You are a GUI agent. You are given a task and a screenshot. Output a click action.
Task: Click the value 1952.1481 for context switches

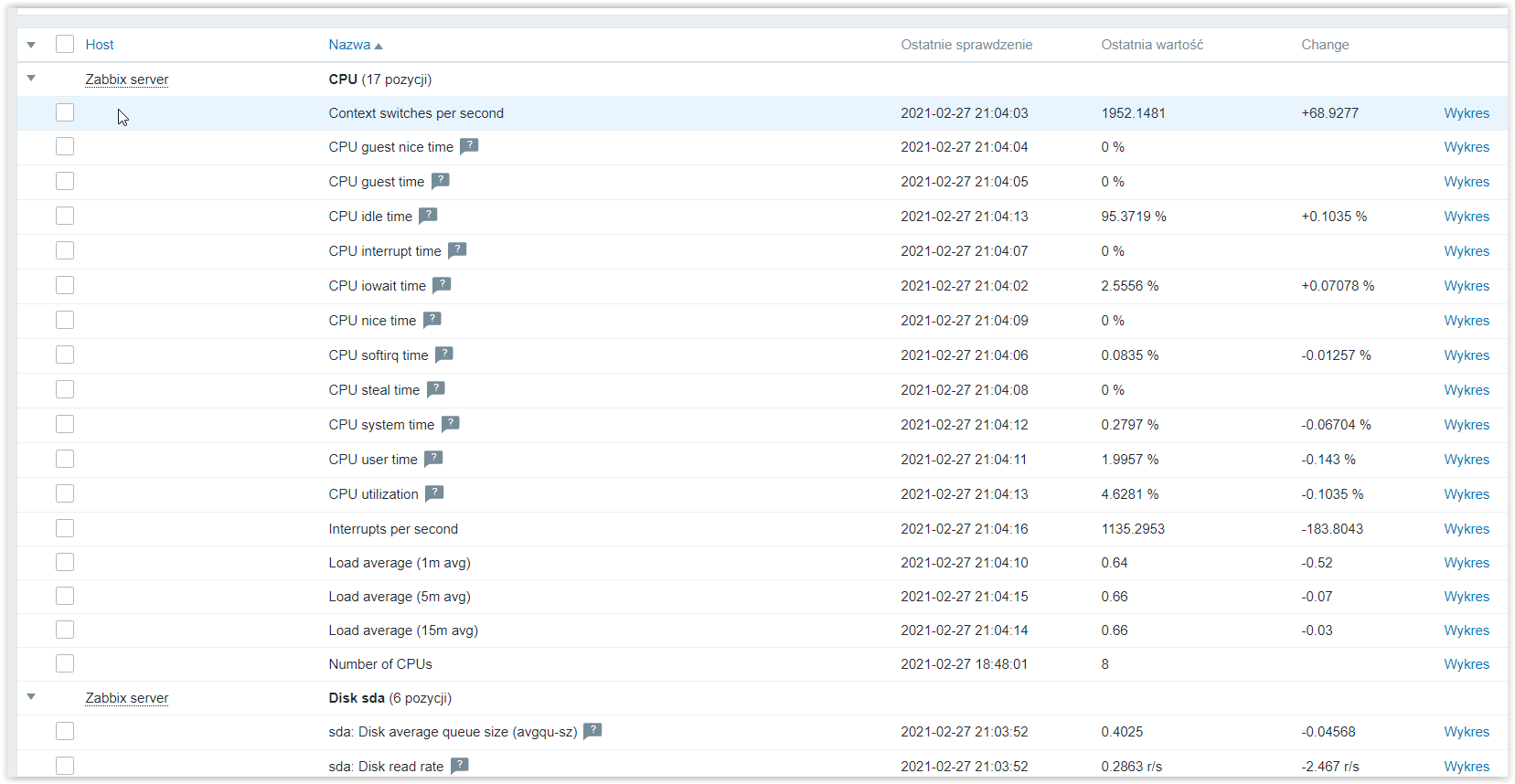[1133, 113]
